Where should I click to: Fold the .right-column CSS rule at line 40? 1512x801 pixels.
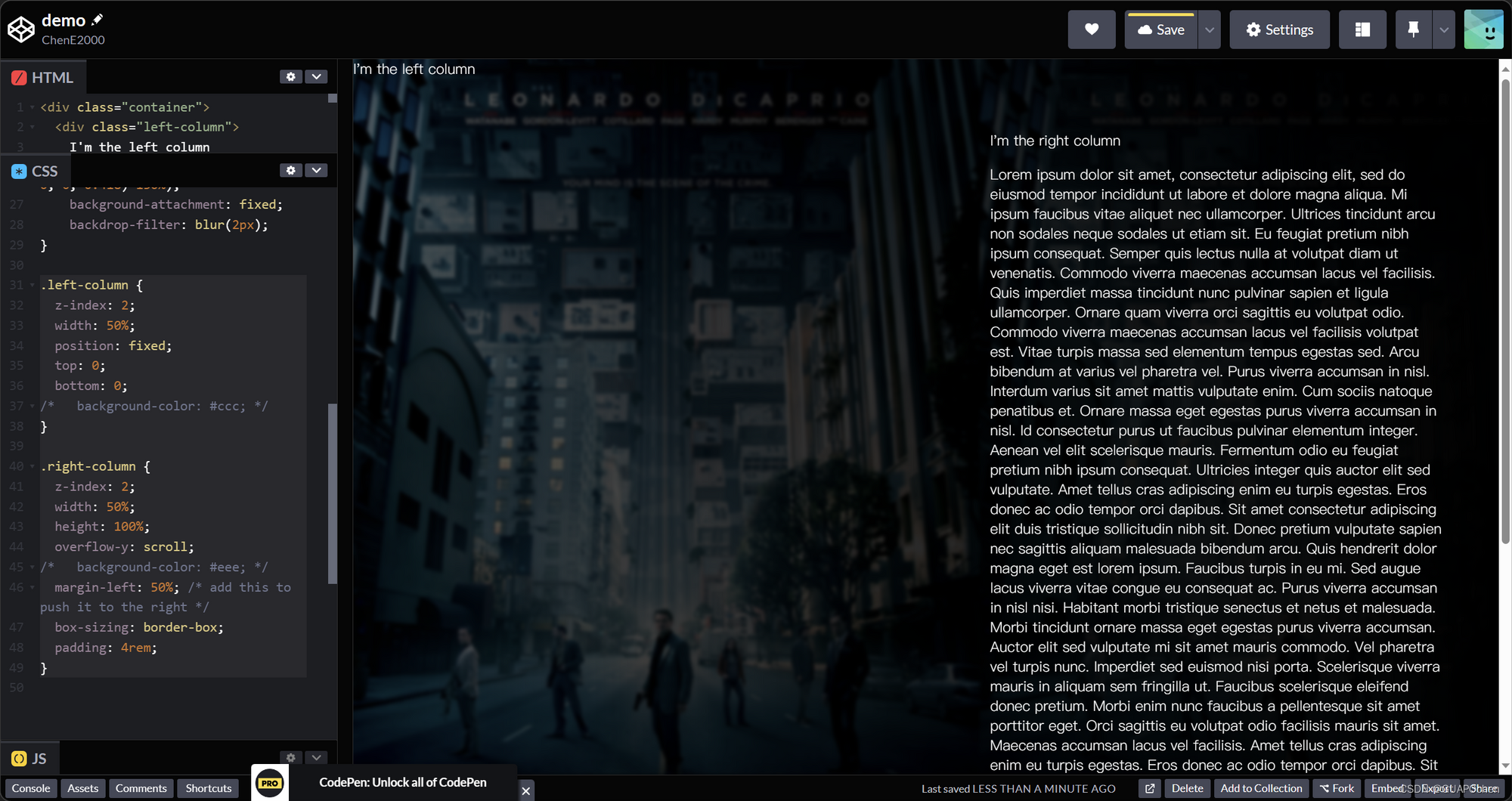(x=33, y=467)
